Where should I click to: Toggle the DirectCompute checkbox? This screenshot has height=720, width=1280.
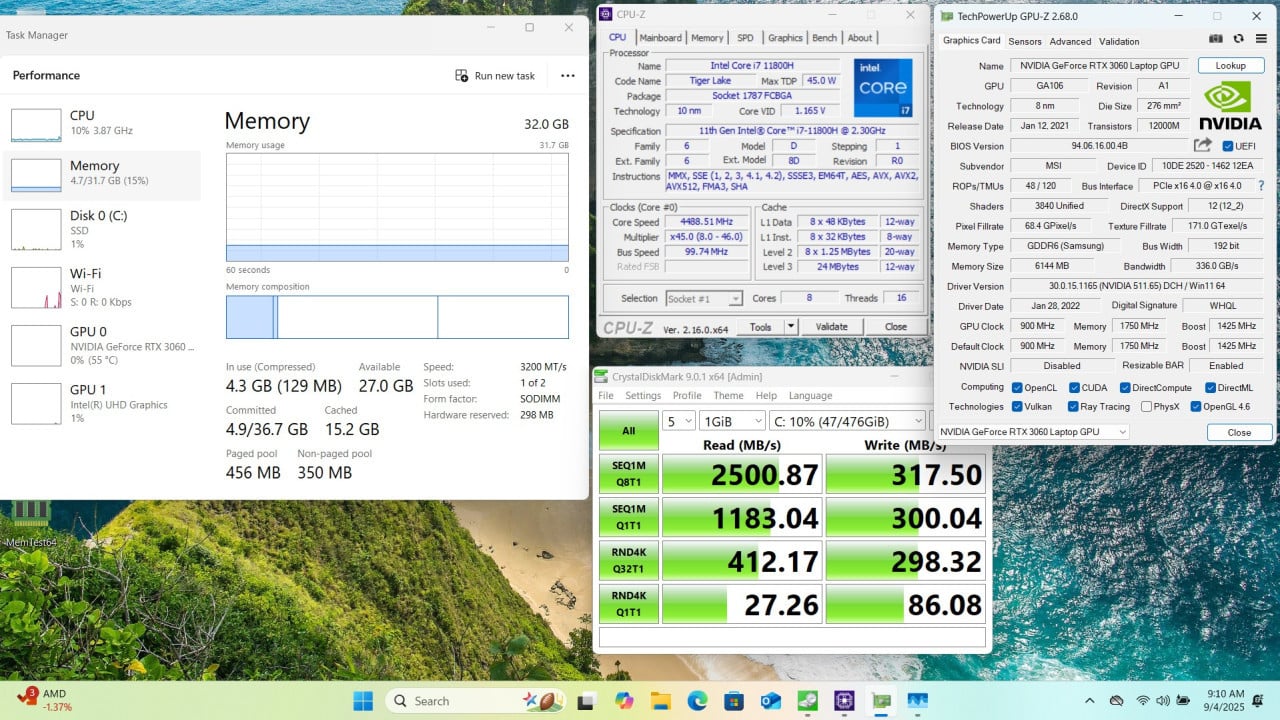point(1125,388)
